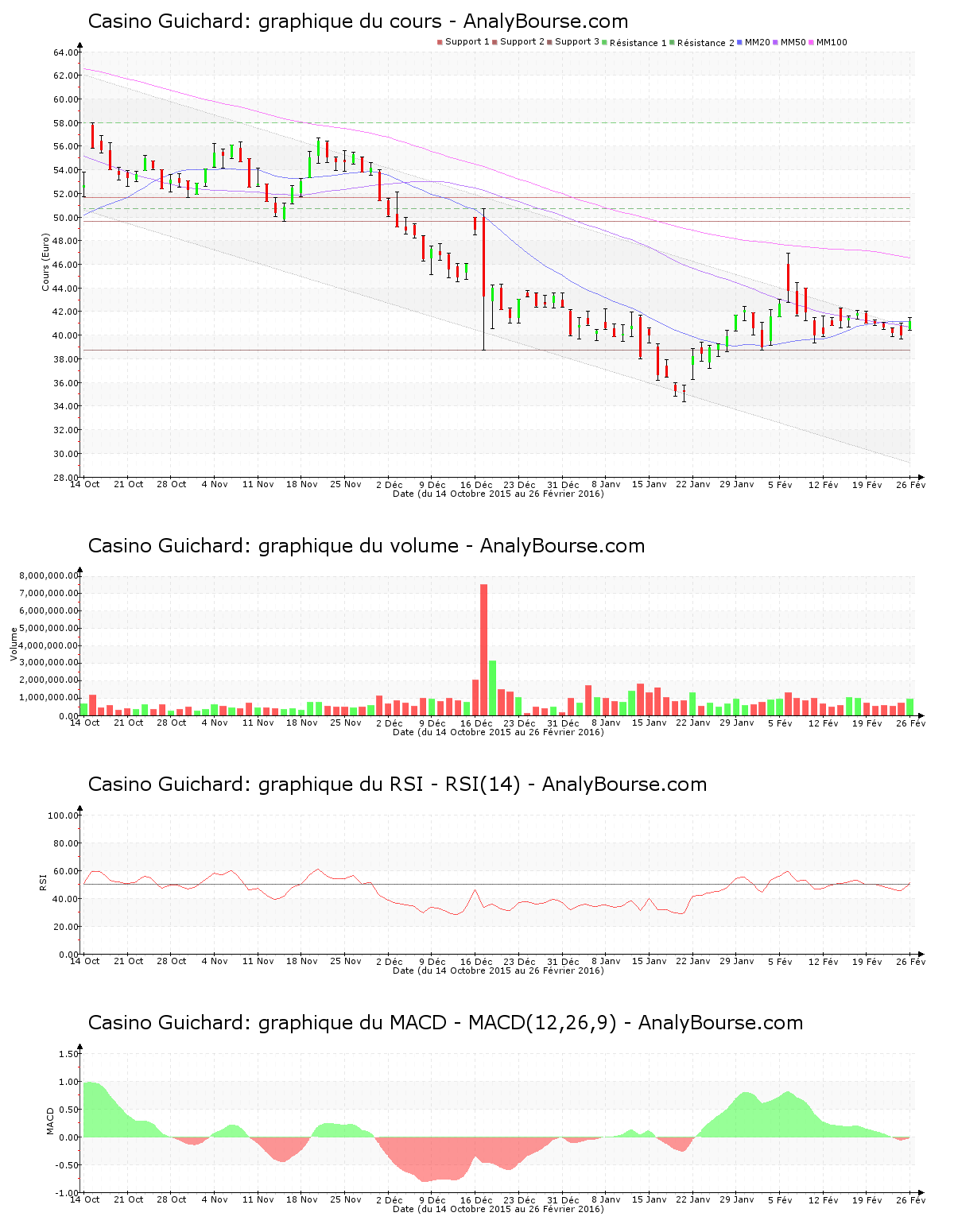The height and width of the screenshot is (1232, 954).
Task: Click the '16 Déc' date label on price chart
Action: coord(476,484)
